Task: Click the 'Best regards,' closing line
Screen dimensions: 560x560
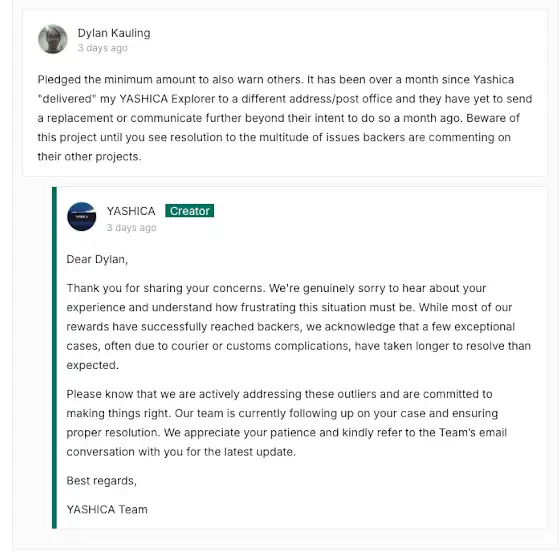Action: [101, 481]
